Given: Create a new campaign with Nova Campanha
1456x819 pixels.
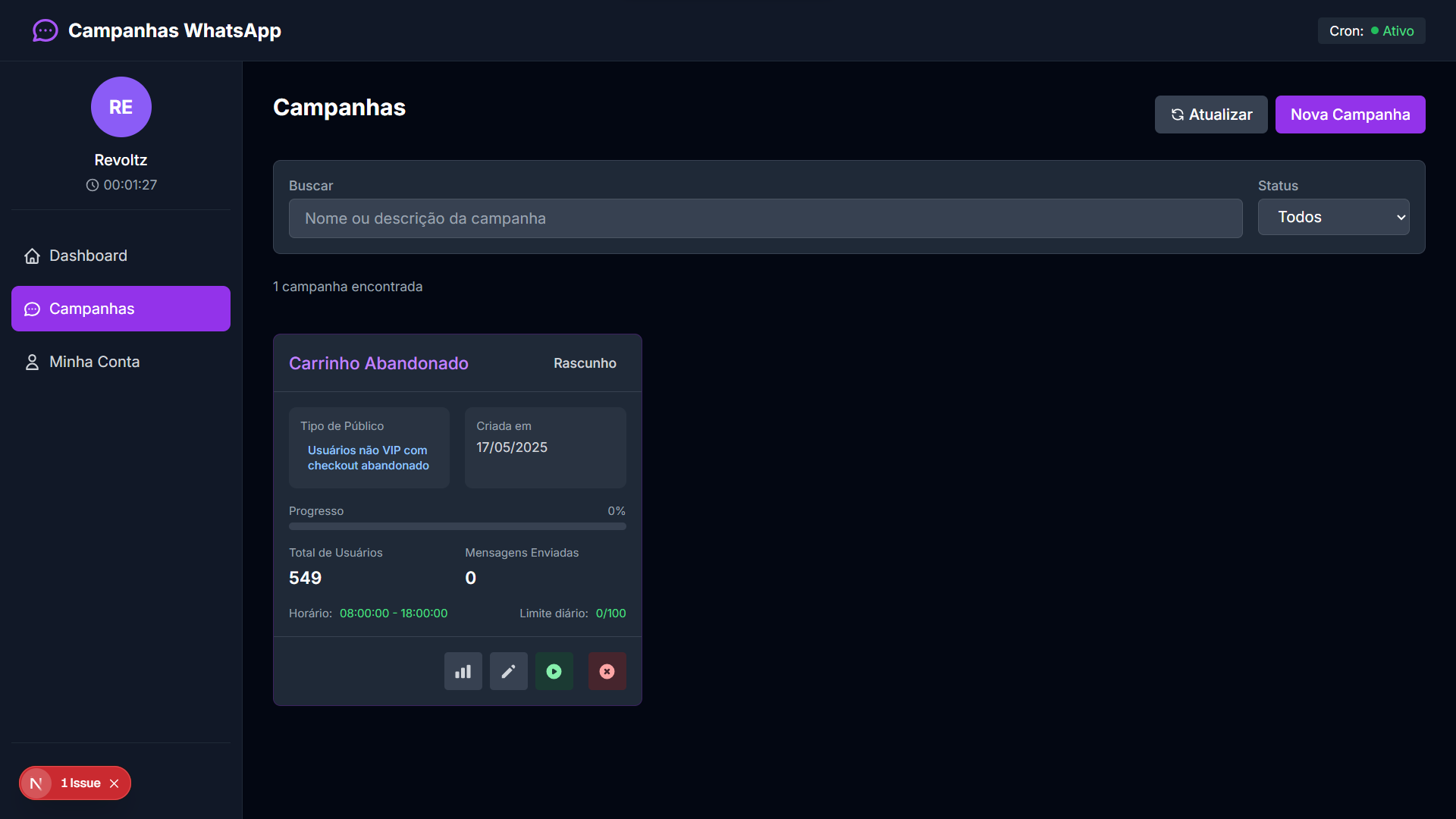Looking at the screenshot, I should point(1351,115).
